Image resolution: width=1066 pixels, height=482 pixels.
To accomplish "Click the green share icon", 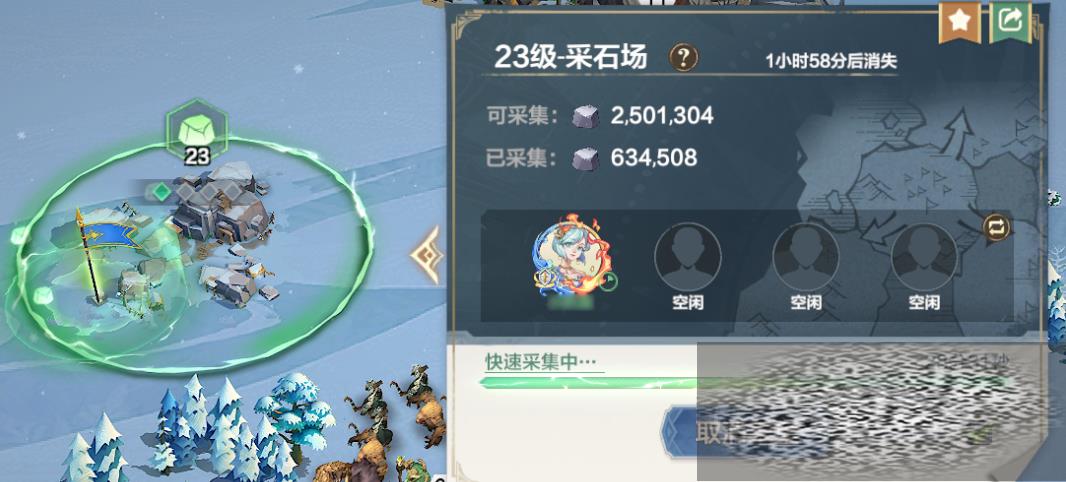I will click(x=1010, y=22).
